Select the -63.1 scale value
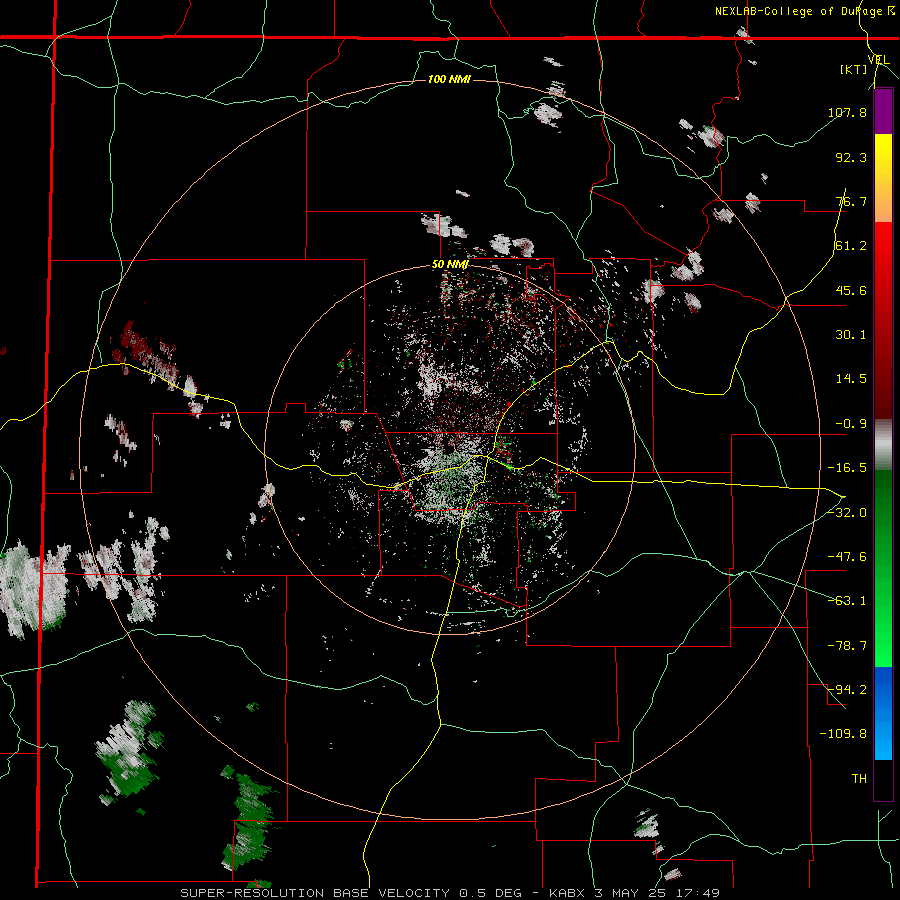900x900 pixels. (847, 601)
